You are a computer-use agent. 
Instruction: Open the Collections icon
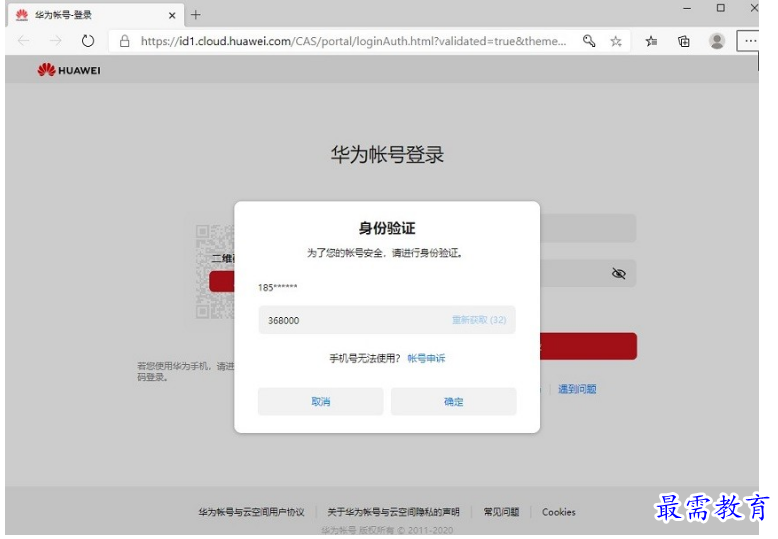click(x=684, y=41)
